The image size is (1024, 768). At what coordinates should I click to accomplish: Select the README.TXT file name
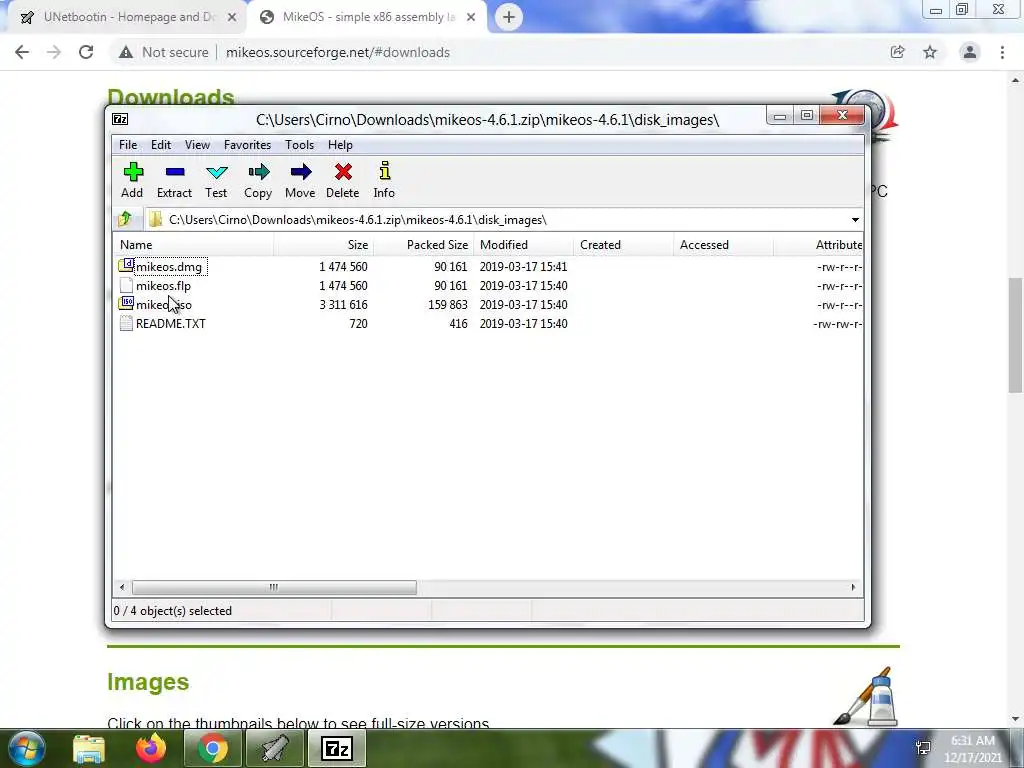coord(170,323)
